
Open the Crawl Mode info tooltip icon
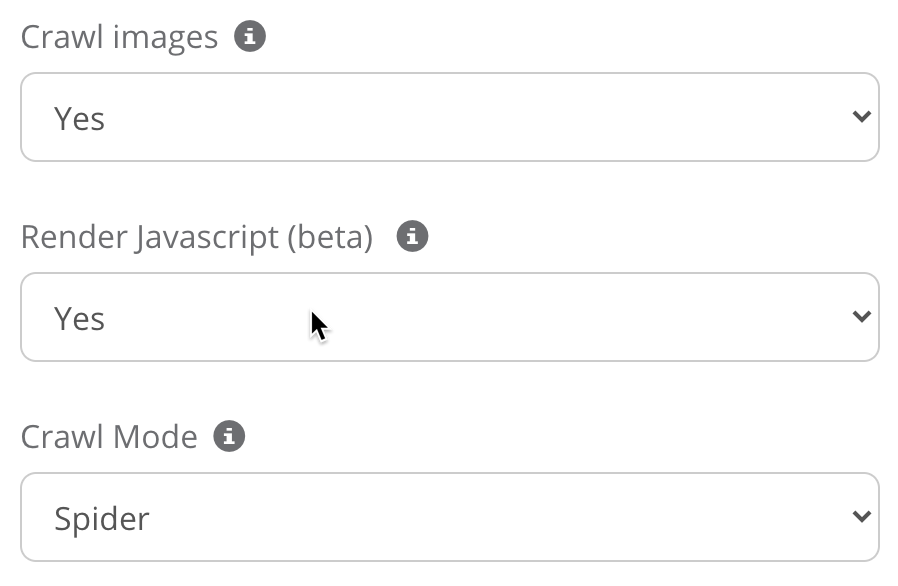click(x=229, y=437)
